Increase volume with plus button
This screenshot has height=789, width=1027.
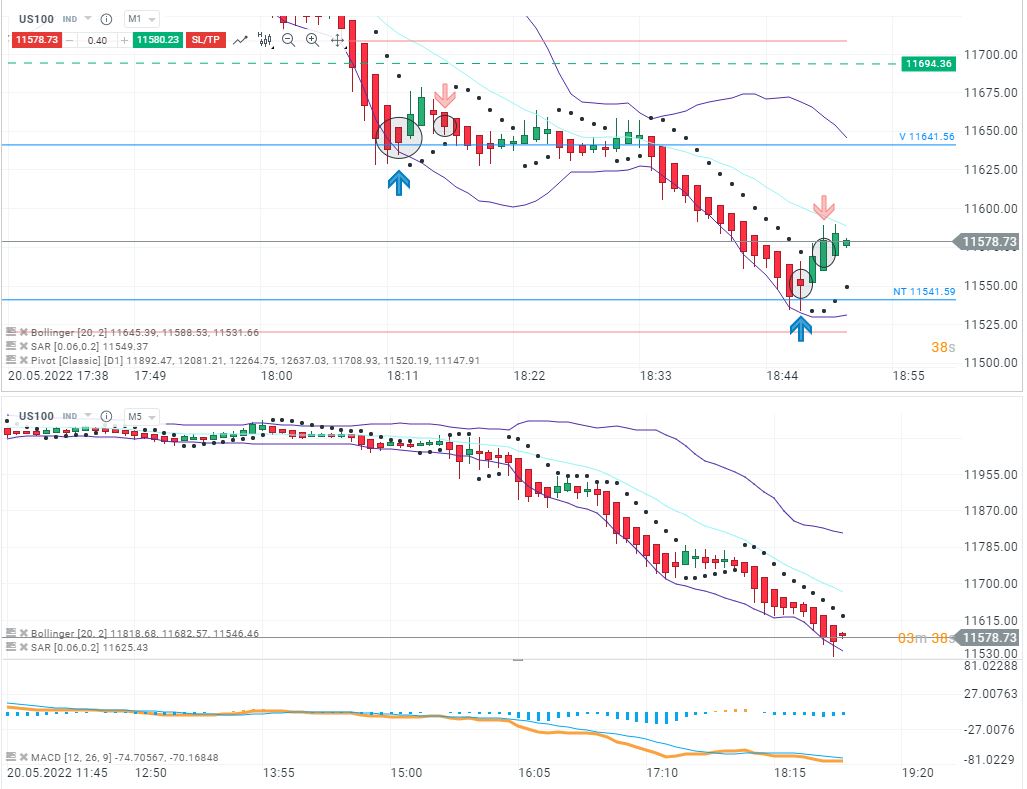tap(124, 40)
